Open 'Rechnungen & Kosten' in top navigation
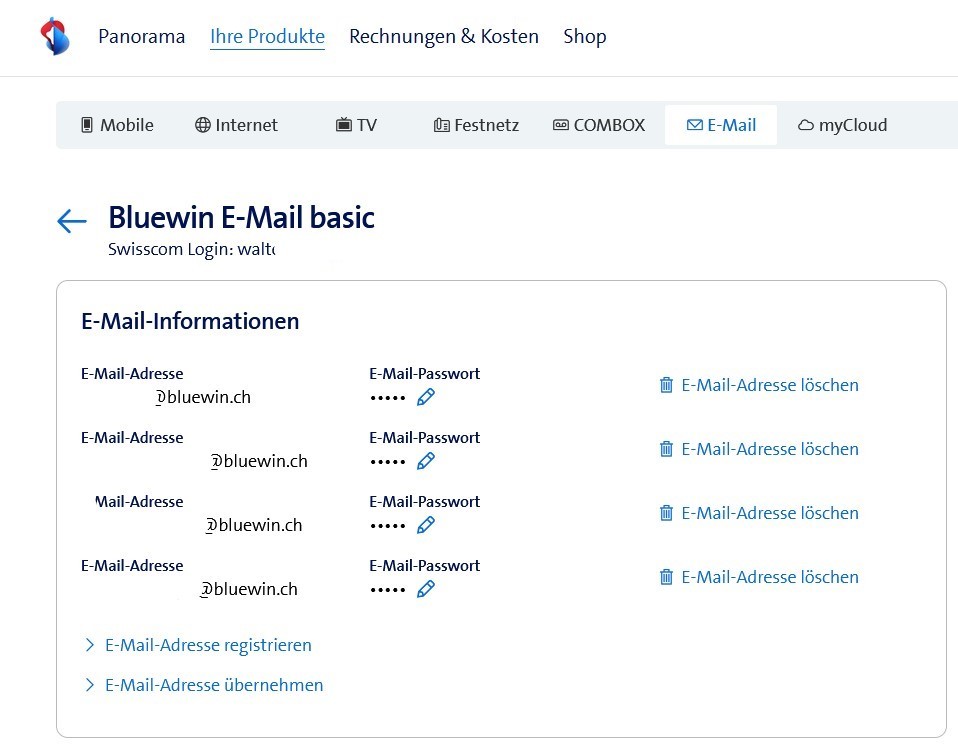The width and height of the screenshot is (958, 744). point(443,37)
